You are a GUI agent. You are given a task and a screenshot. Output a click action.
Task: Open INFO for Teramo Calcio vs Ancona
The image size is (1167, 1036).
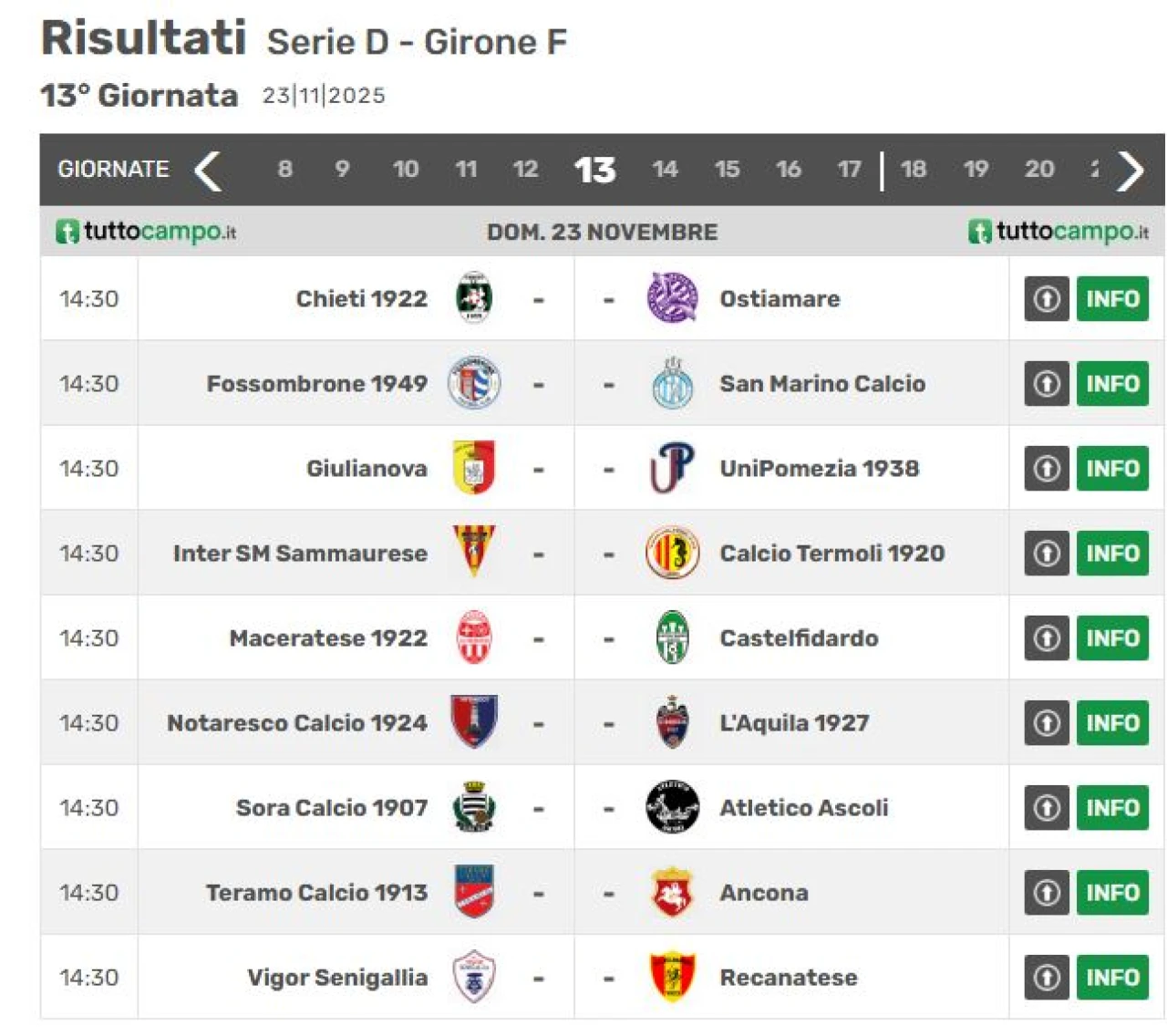coord(1111,892)
